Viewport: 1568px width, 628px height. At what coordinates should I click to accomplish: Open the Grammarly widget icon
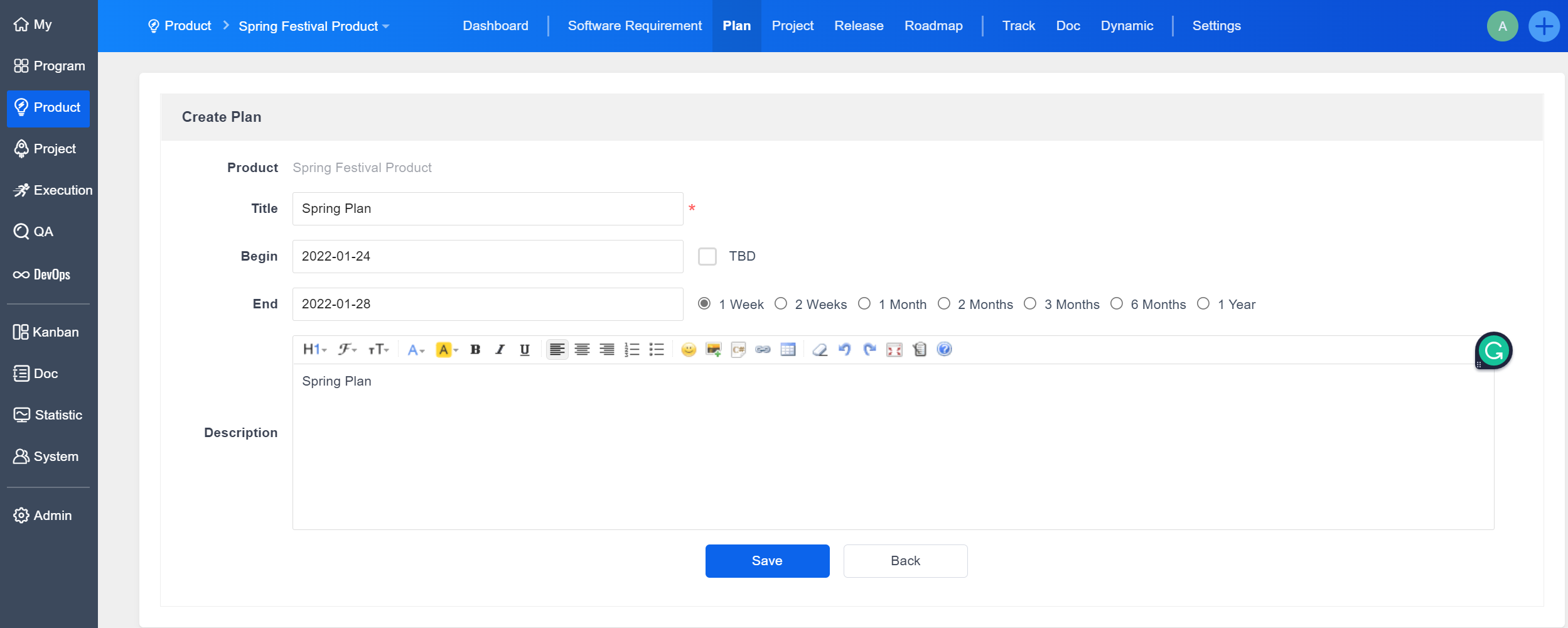point(1493,350)
